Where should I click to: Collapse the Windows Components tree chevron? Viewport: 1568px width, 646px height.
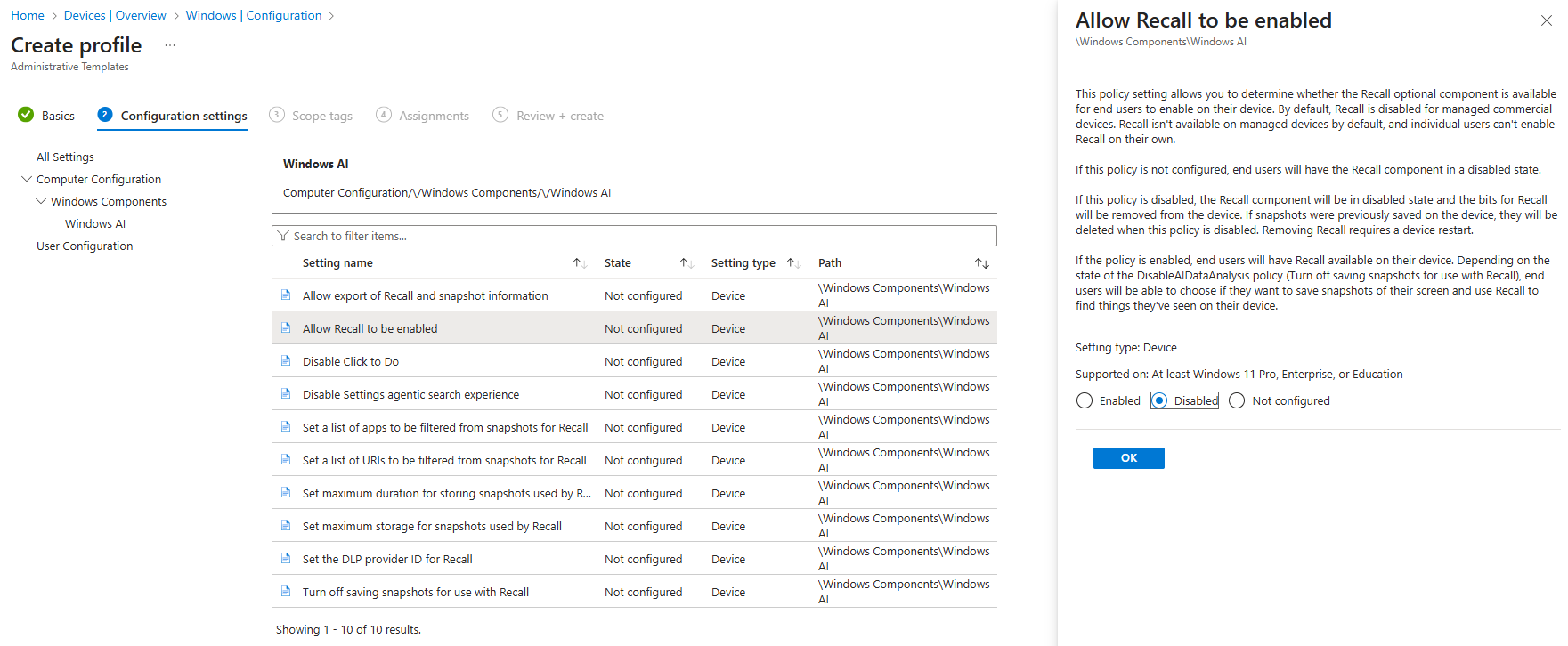pos(41,201)
